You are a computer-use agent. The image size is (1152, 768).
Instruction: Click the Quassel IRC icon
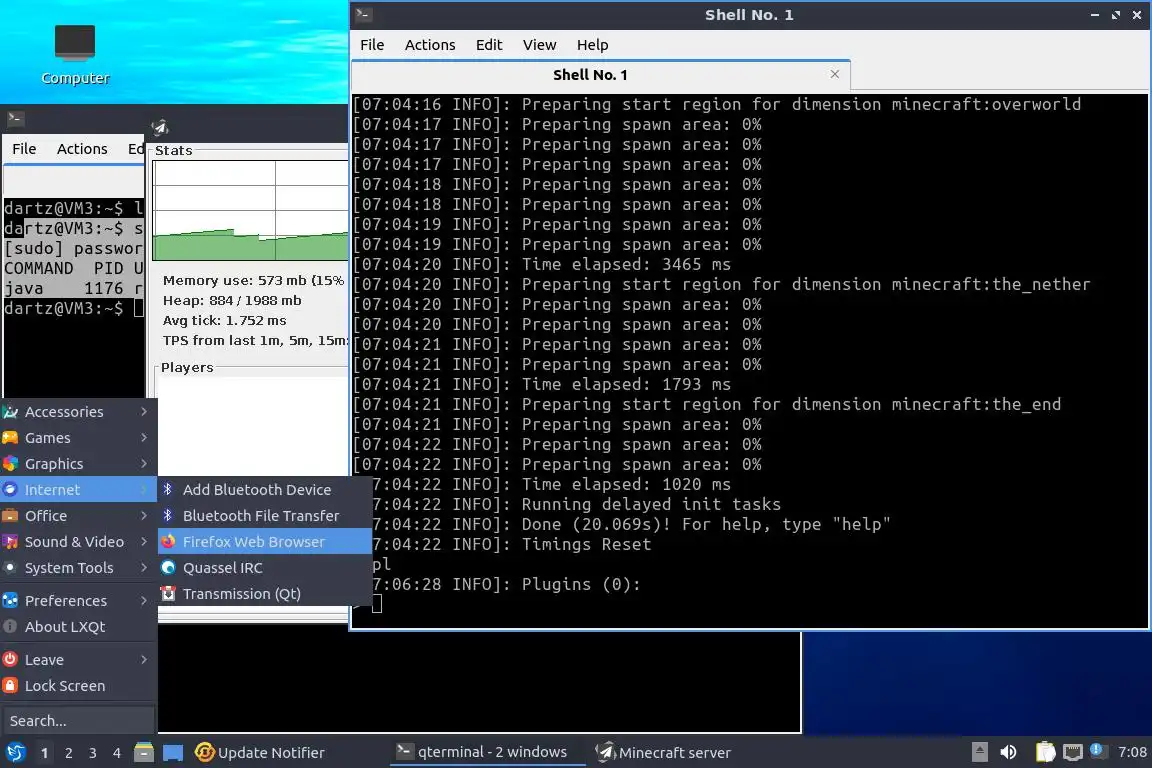tap(168, 567)
